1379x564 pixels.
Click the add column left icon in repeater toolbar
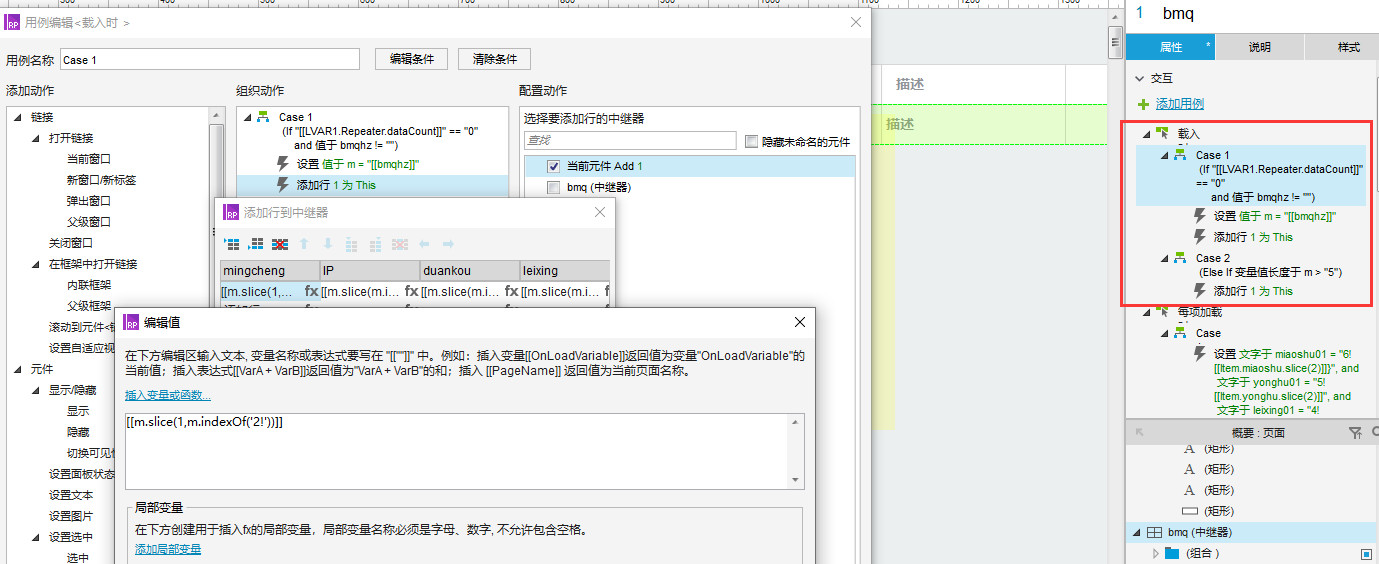pyautogui.click(x=352, y=244)
